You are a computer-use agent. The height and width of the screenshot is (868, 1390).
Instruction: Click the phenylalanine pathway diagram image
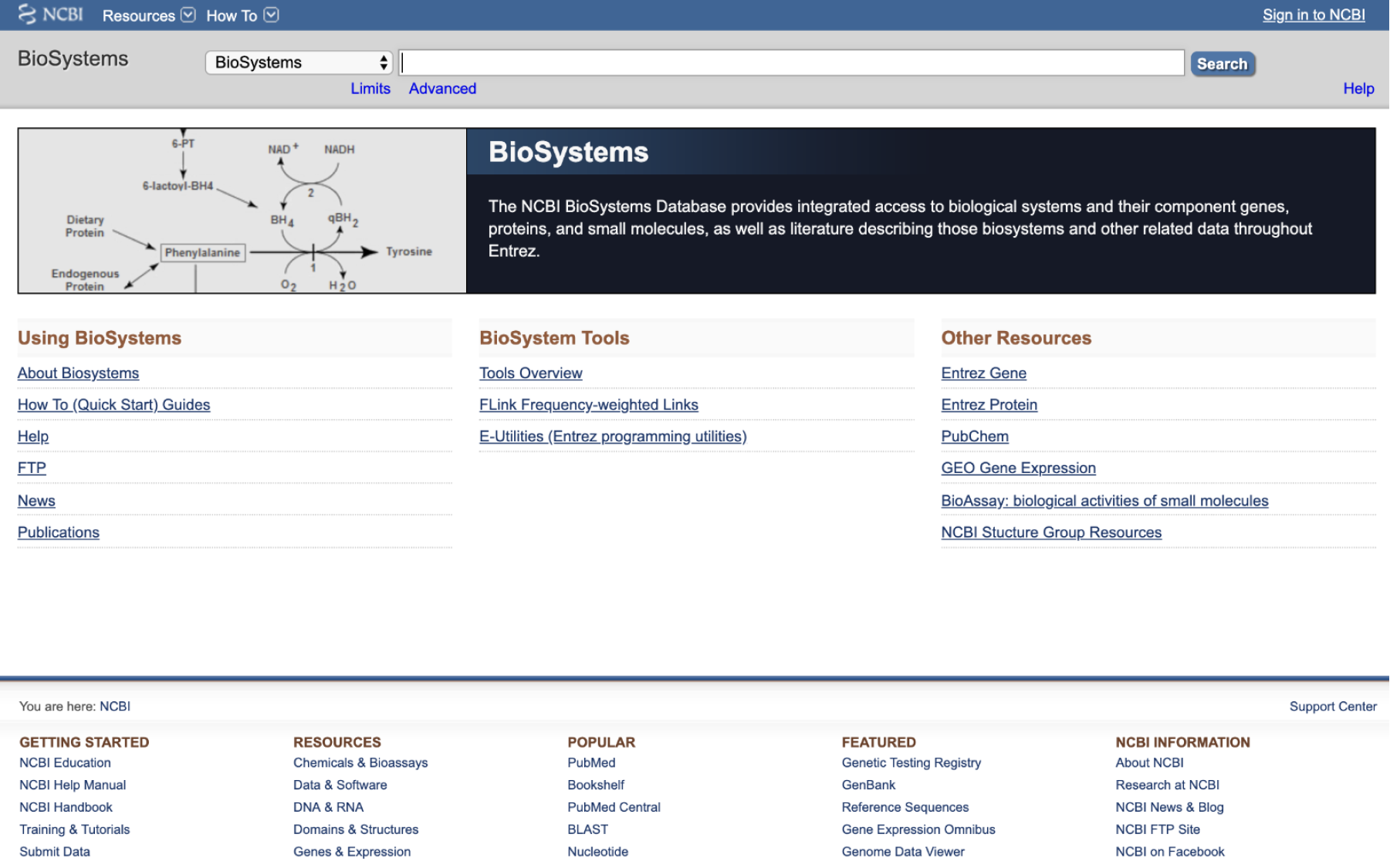click(x=242, y=211)
